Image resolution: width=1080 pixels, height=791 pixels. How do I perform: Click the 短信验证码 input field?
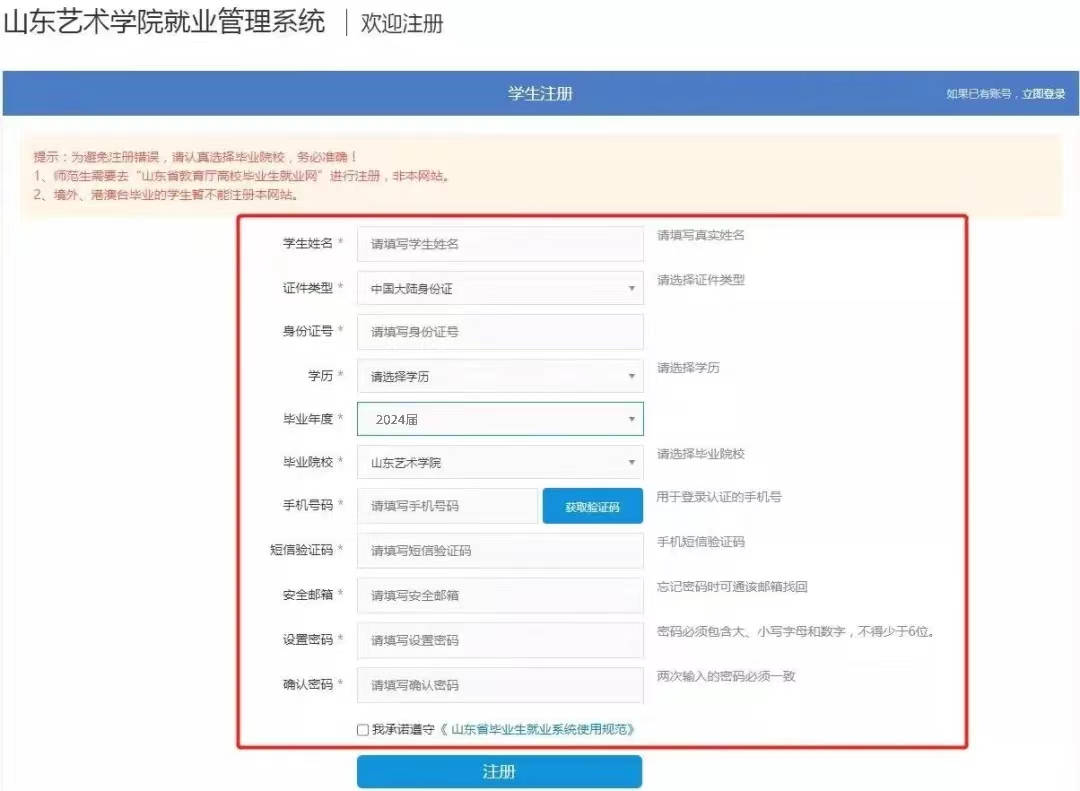tap(500, 550)
